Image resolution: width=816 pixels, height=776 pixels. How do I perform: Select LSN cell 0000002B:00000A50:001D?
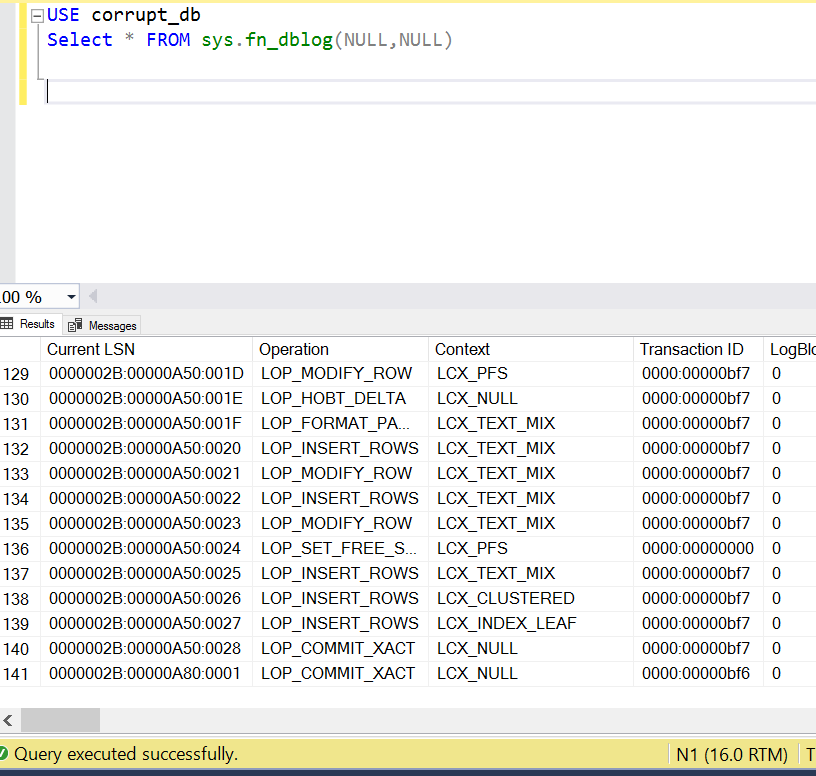[146, 374]
